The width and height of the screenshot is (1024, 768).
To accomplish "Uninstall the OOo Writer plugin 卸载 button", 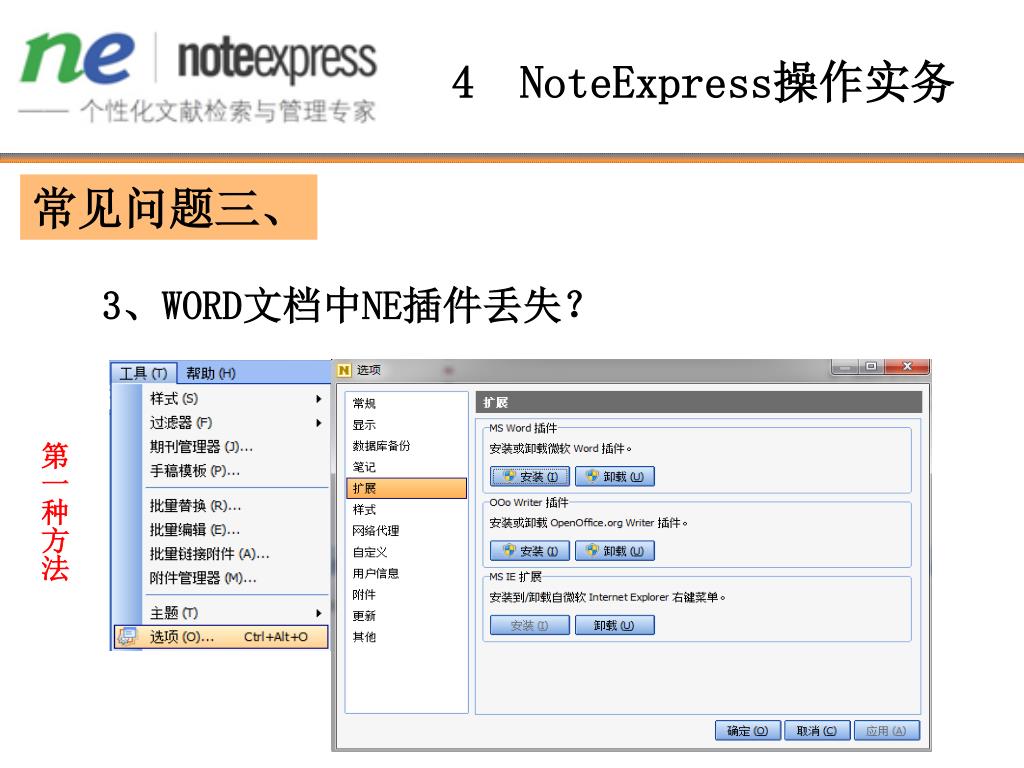I will pos(615,551).
